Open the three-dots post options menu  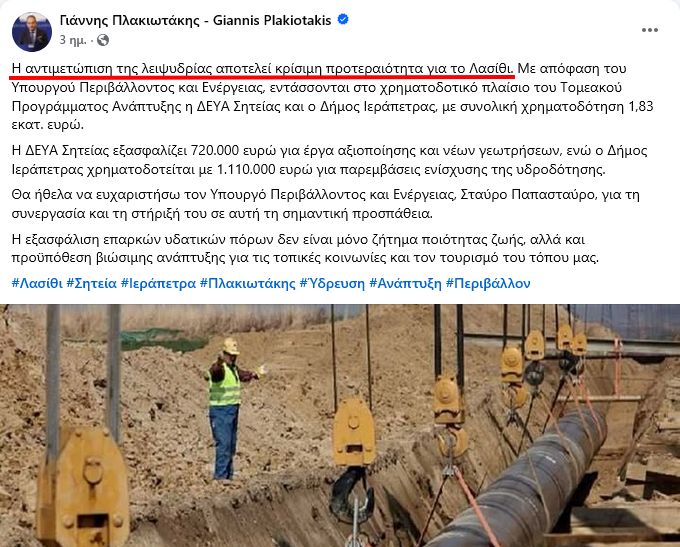[650, 30]
